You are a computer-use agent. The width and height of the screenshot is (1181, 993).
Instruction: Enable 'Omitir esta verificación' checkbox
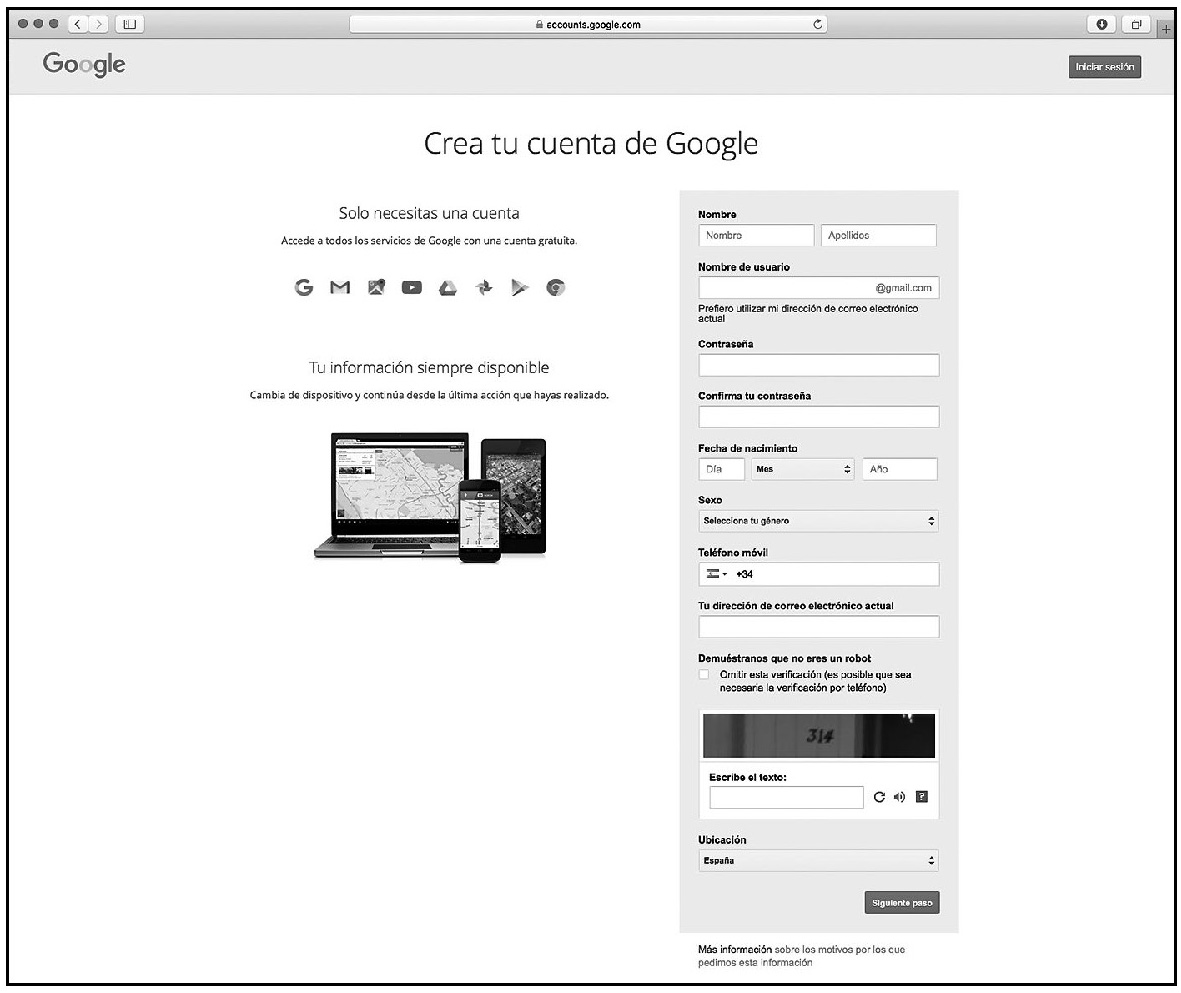tap(705, 676)
